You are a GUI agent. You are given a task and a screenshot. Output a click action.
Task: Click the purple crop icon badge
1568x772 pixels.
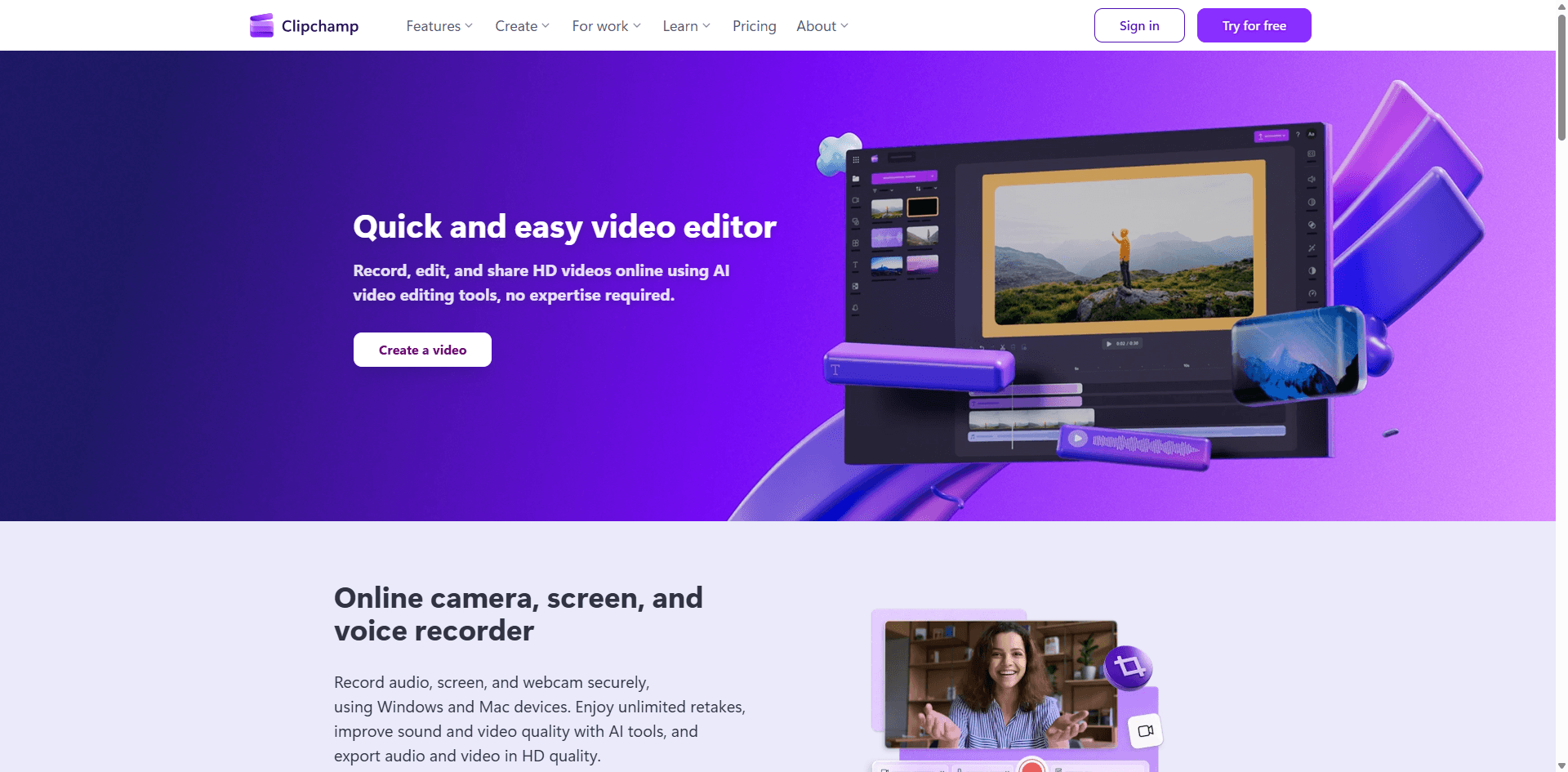click(x=1129, y=667)
